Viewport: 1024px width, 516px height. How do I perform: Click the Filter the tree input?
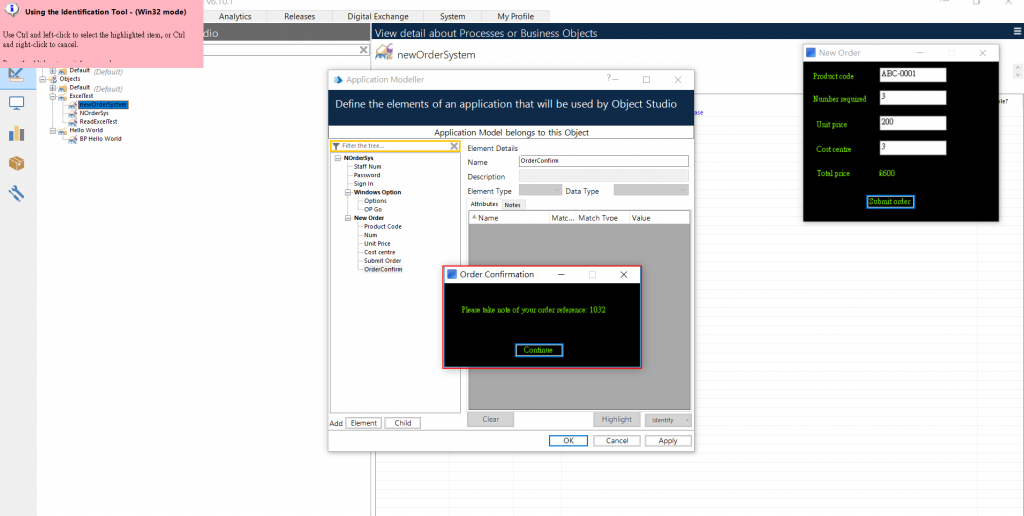tap(394, 146)
